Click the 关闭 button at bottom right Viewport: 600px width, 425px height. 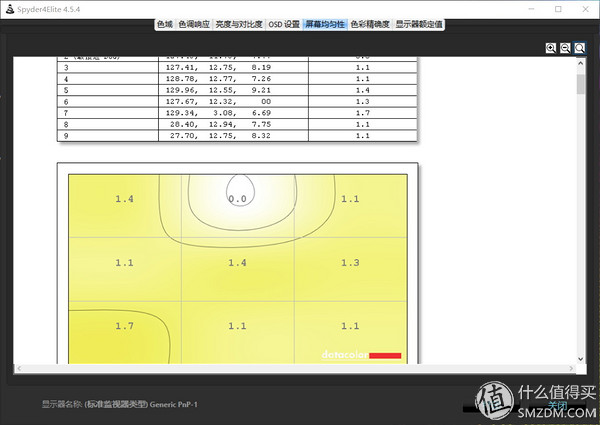[x=557, y=406]
